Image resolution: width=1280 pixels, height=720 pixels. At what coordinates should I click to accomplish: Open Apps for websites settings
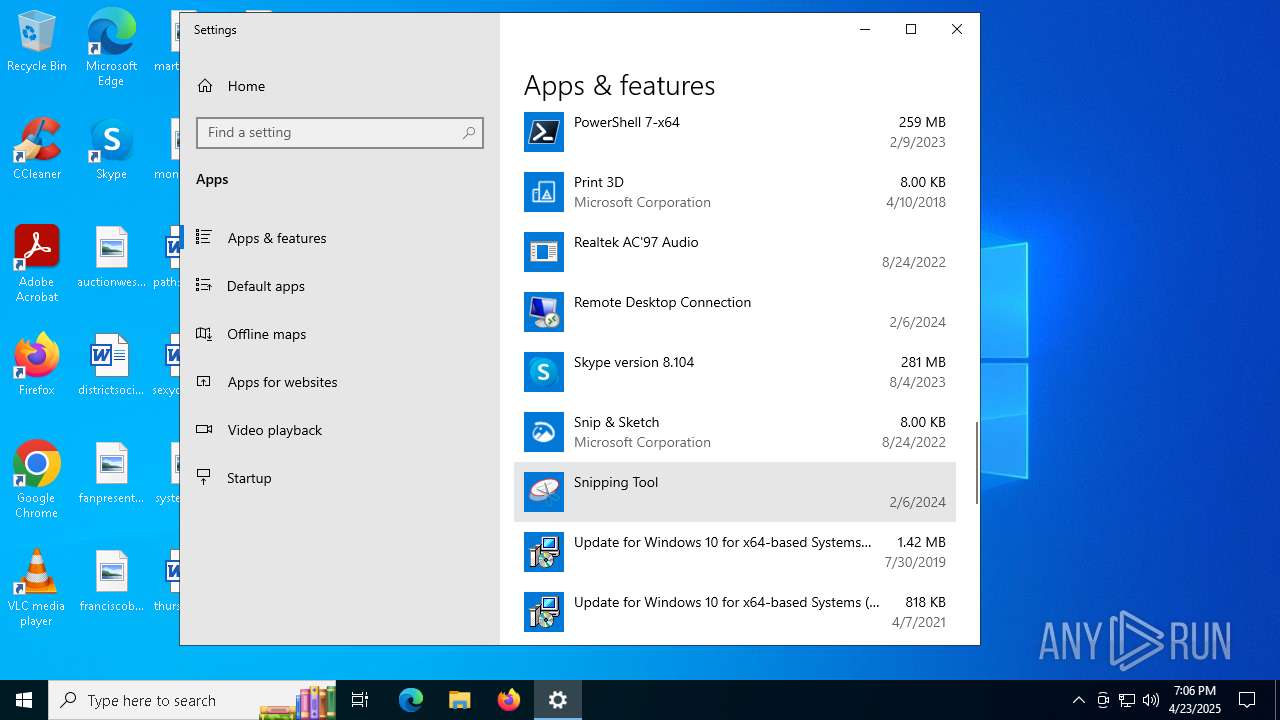pyautogui.click(x=339, y=382)
